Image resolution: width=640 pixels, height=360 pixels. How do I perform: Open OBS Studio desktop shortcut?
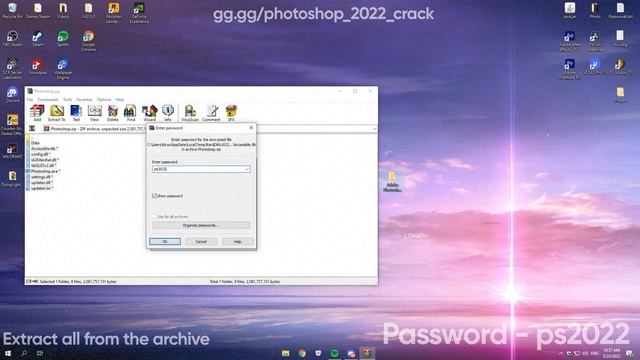tap(12, 39)
